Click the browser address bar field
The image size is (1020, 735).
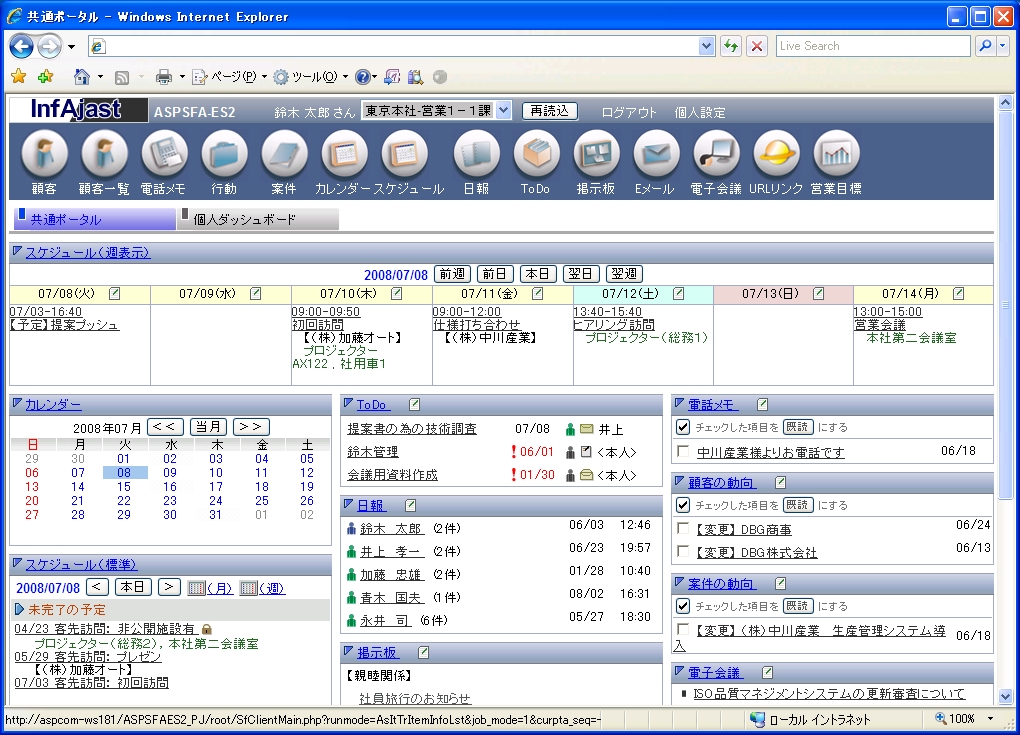tap(400, 46)
